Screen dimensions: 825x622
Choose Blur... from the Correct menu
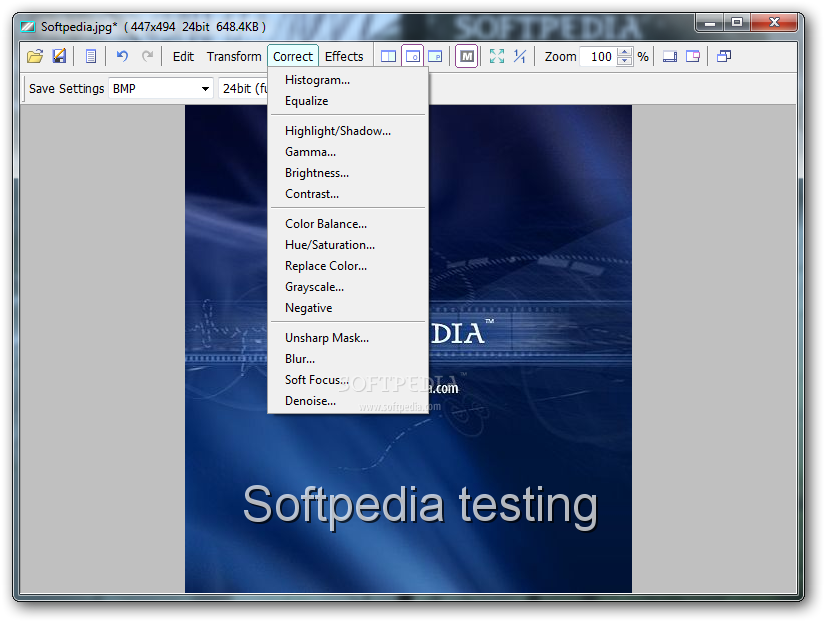click(x=348, y=359)
